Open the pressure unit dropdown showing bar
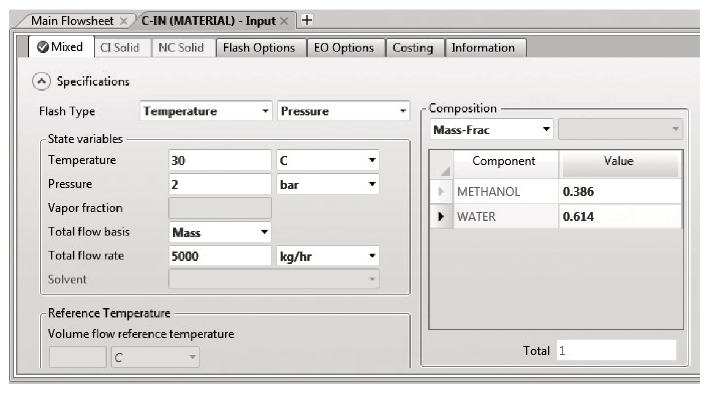The height and width of the screenshot is (397, 721). (x=327, y=184)
